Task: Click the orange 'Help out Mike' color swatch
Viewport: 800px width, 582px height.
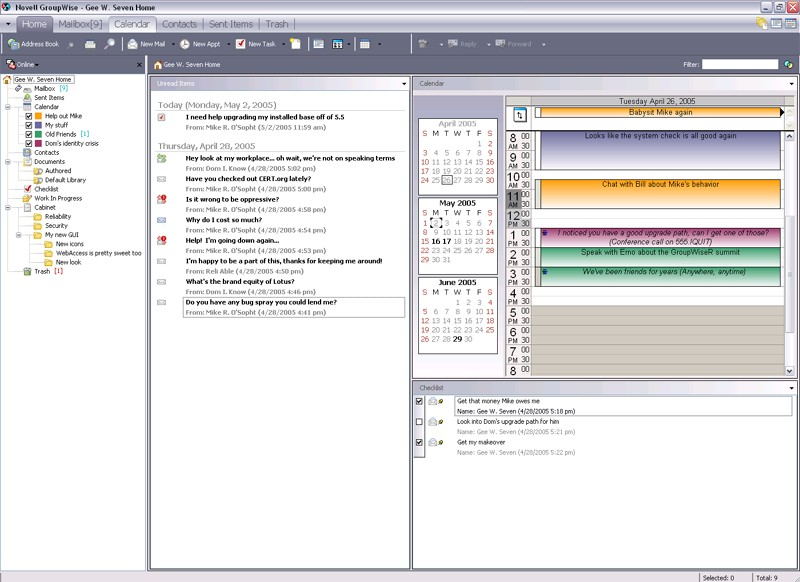Action: [38, 116]
